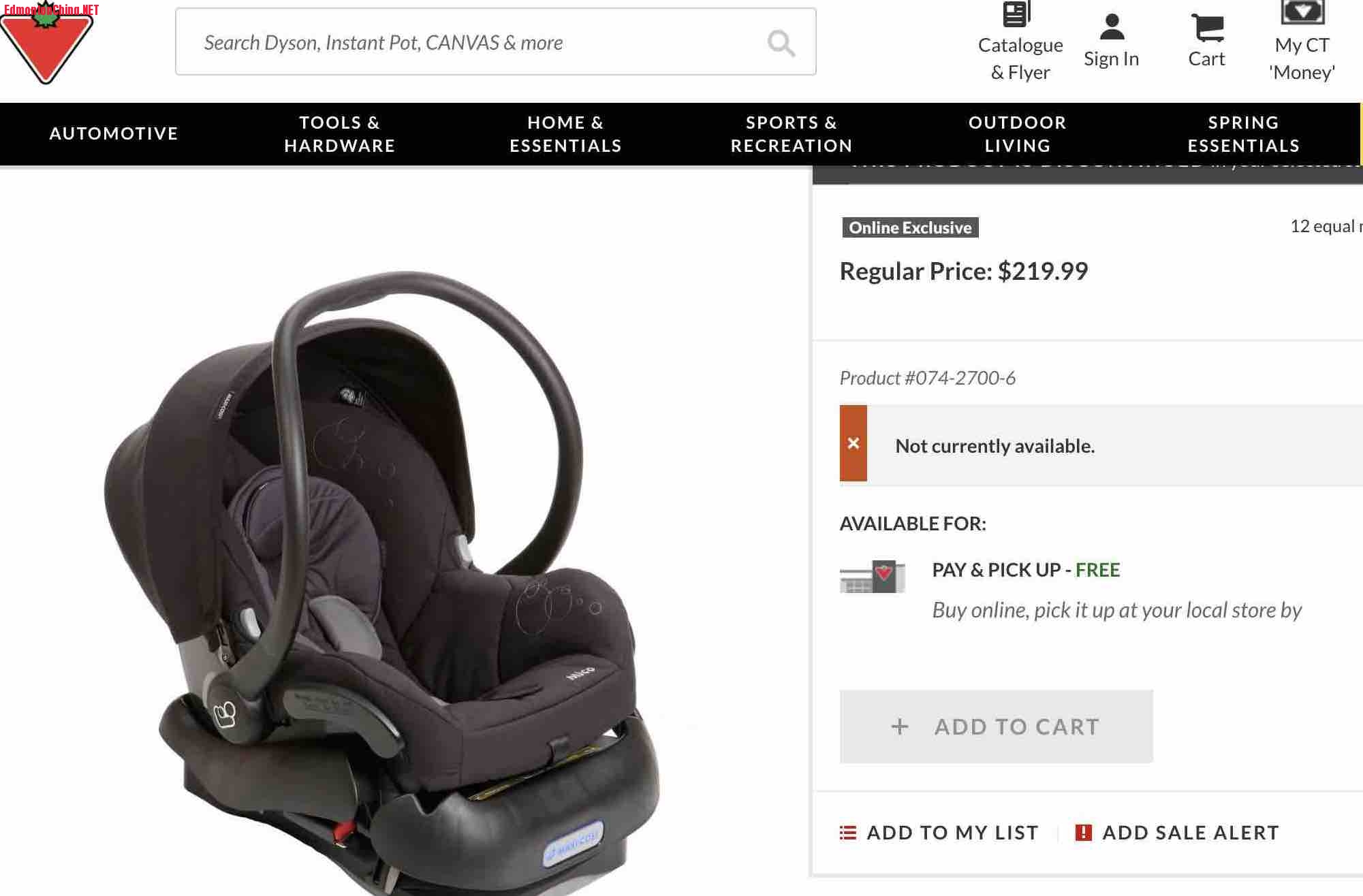Open the Spring Essentials menu
This screenshot has width=1363, height=896.
coord(1243,133)
